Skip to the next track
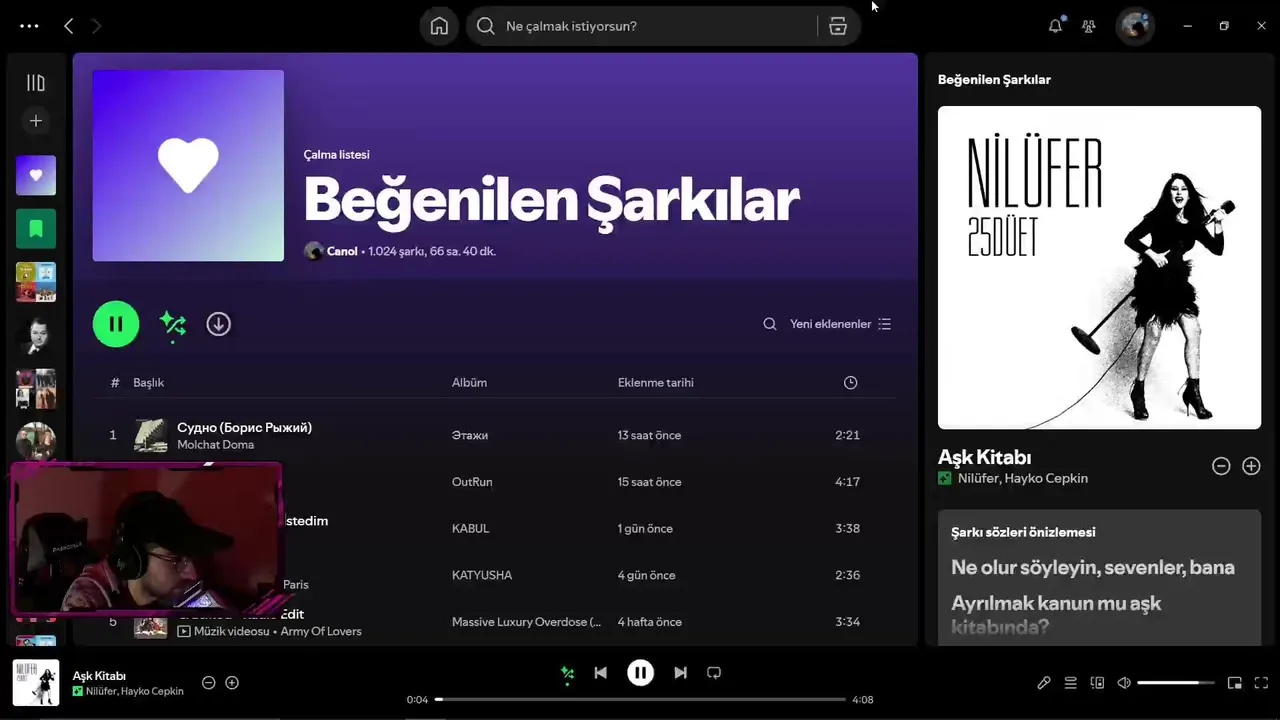Screen dimensions: 1280x720 [681, 673]
